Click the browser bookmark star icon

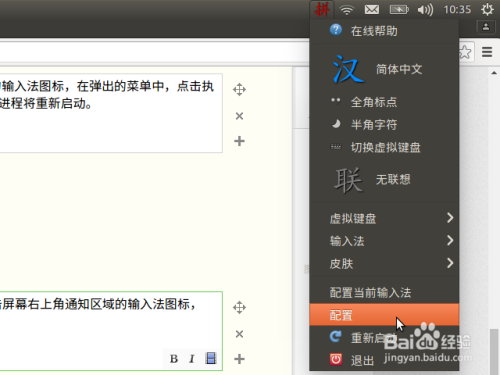coord(465,52)
